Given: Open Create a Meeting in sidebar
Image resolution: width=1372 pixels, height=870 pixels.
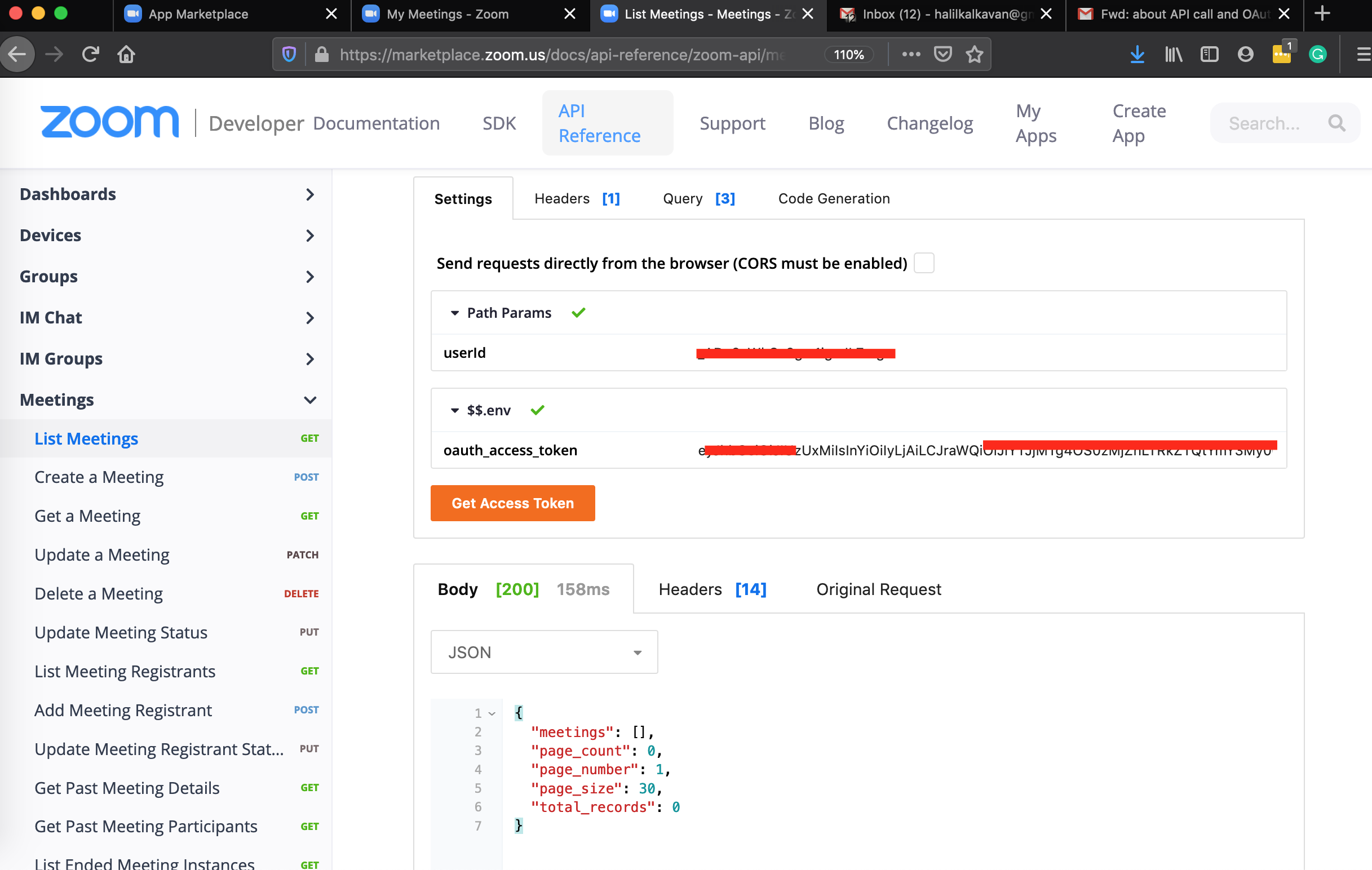Looking at the screenshot, I should coord(99,477).
